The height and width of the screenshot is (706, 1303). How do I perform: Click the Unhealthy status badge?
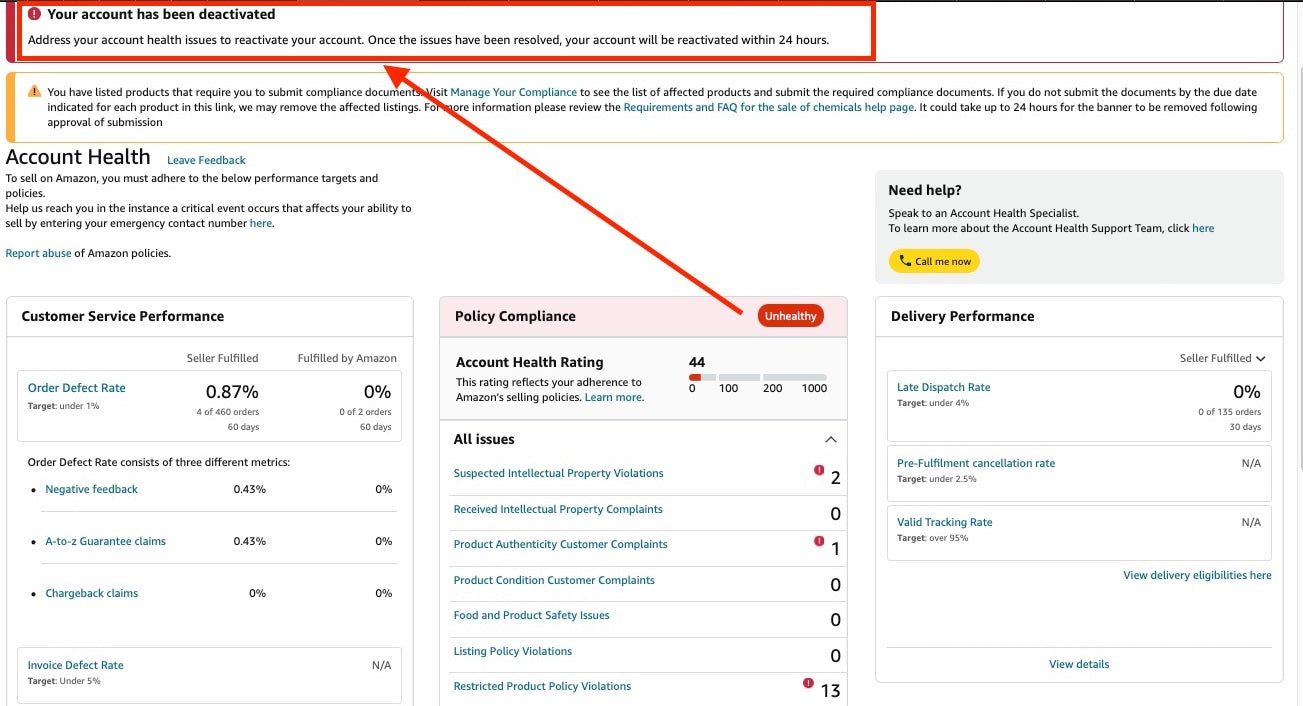pos(791,316)
